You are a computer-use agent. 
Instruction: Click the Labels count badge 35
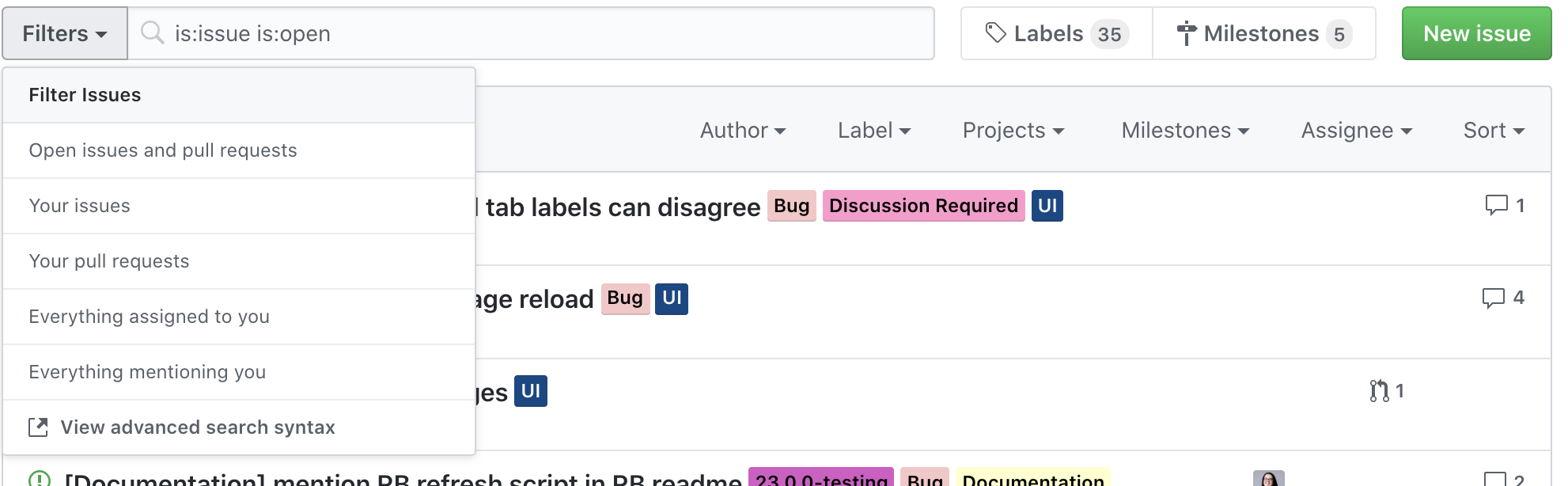(1109, 34)
